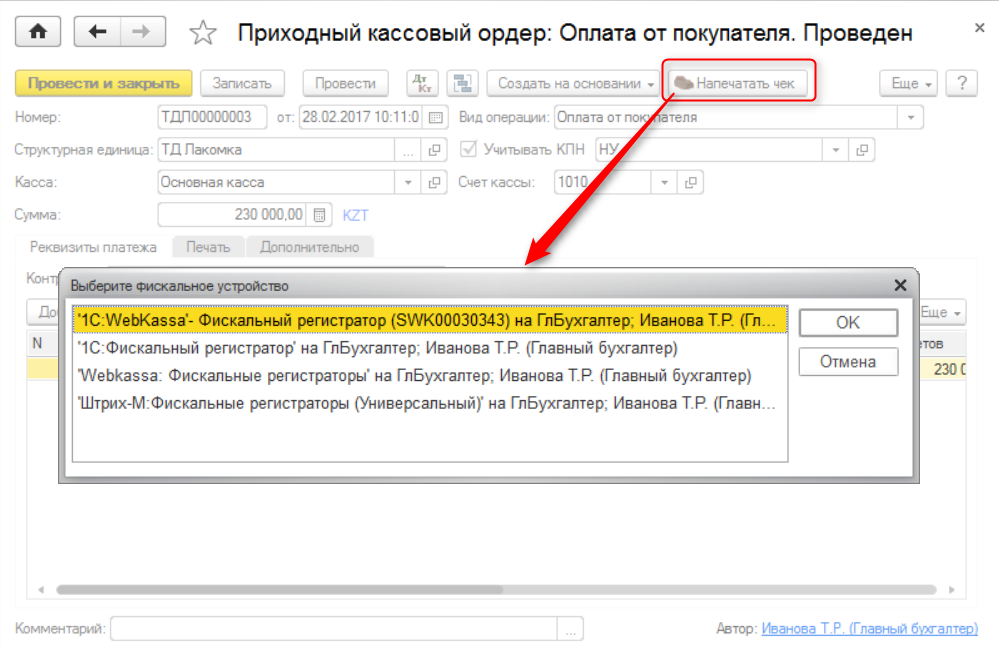Open calculator icon in Сумма field
Screen dimensions: 999x653
click(319, 214)
